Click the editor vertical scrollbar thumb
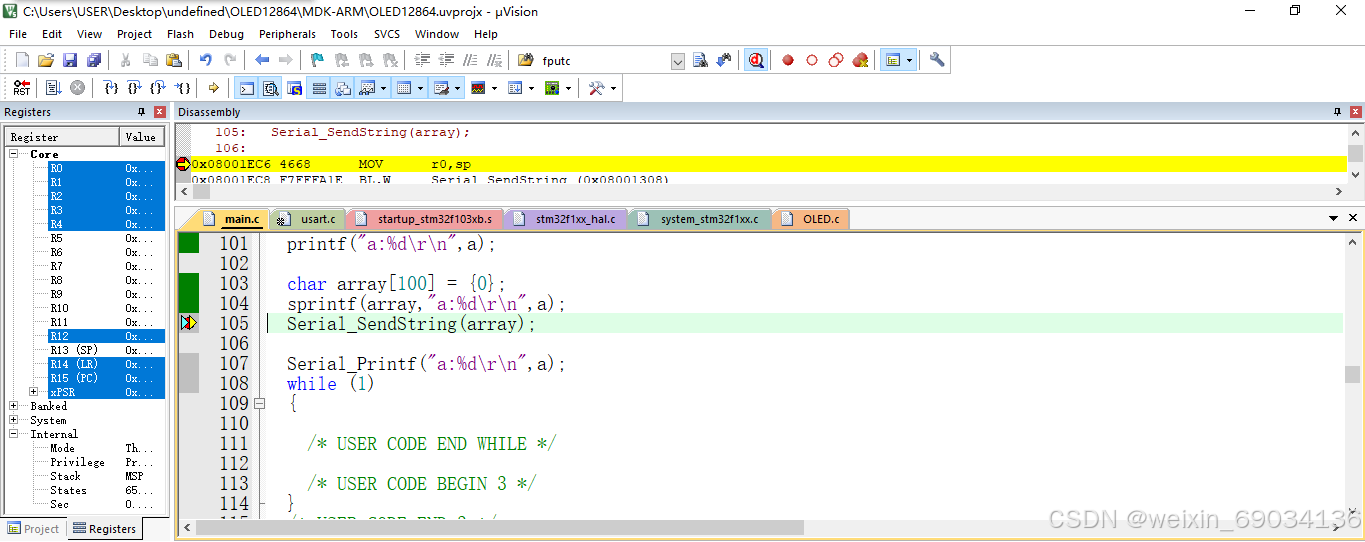The height and width of the screenshot is (542, 1365). [1353, 374]
